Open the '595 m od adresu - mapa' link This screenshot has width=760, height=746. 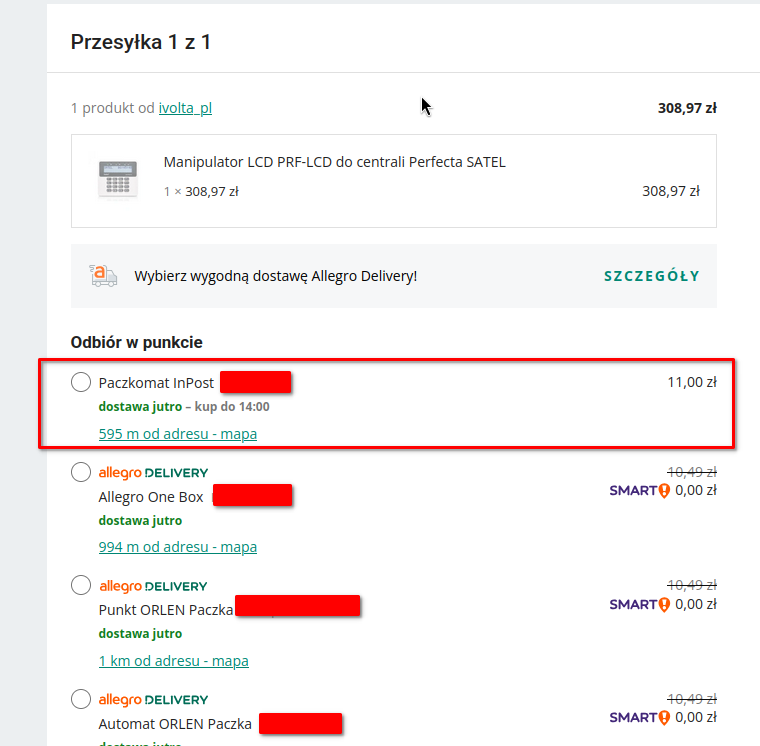point(178,434)
